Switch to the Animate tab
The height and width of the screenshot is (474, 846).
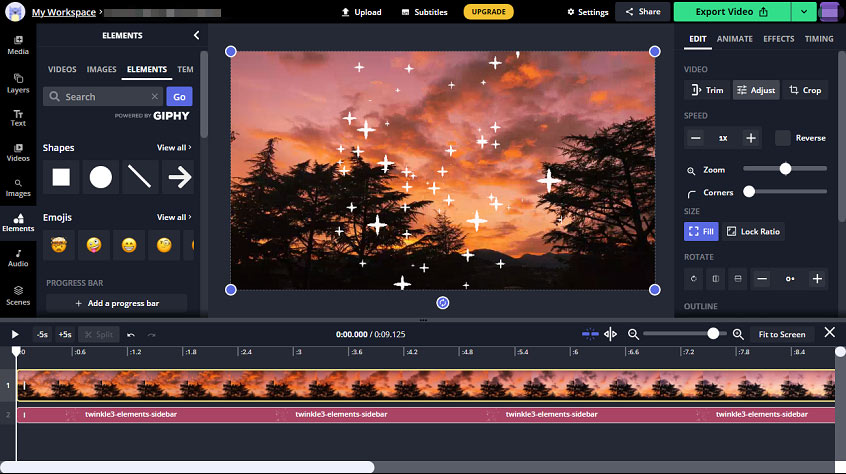click(734, 39)
